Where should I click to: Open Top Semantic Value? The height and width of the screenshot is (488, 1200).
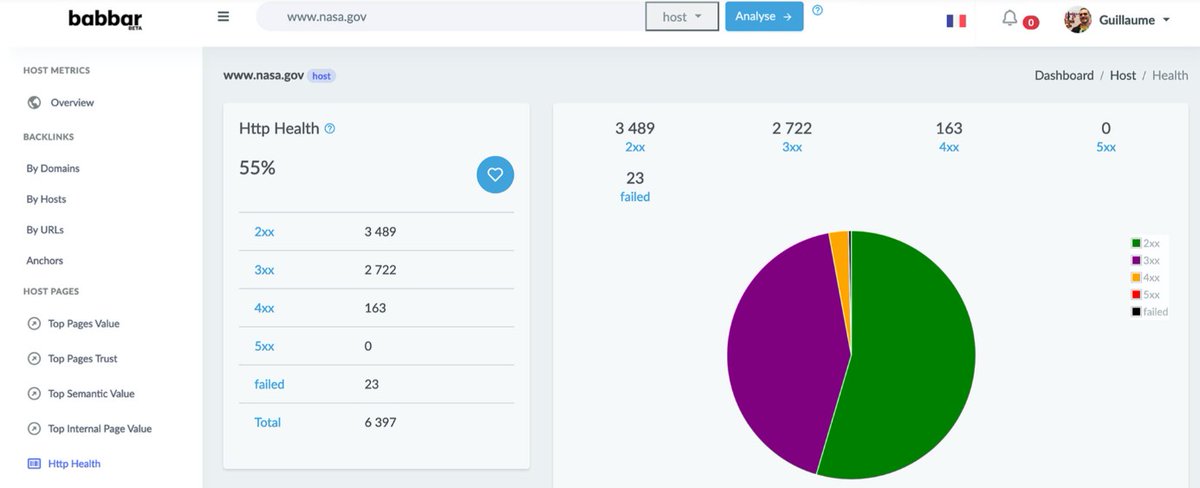(x=91, y=394)
